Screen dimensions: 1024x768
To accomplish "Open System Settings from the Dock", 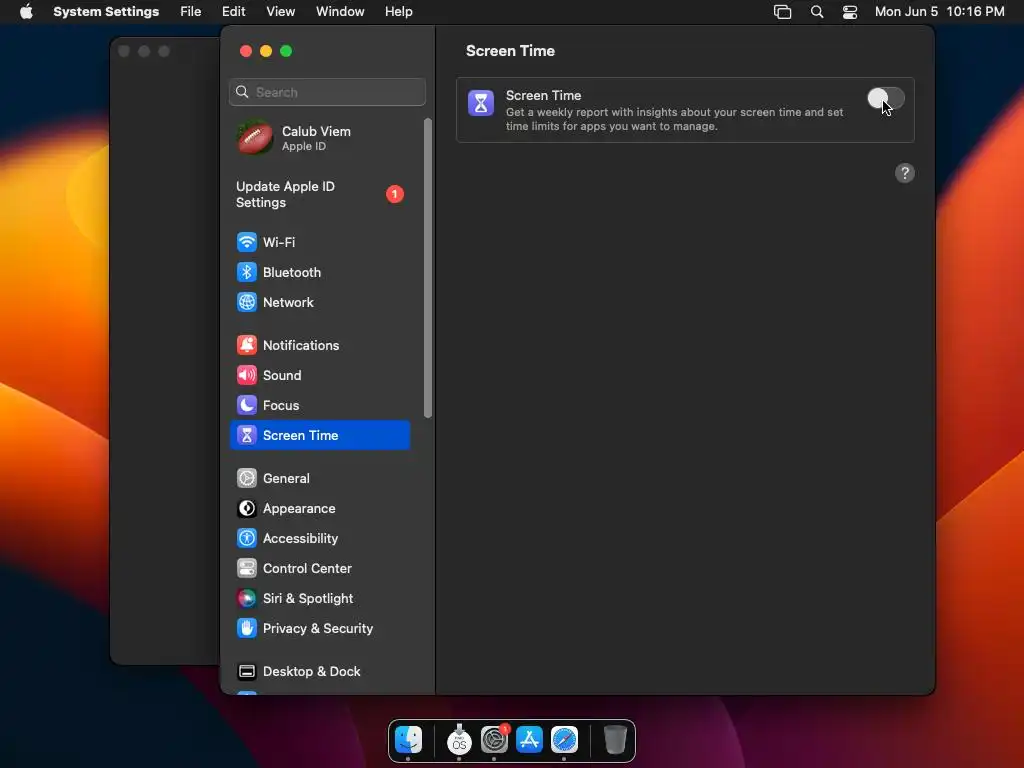I will click(x=494, y=740).
